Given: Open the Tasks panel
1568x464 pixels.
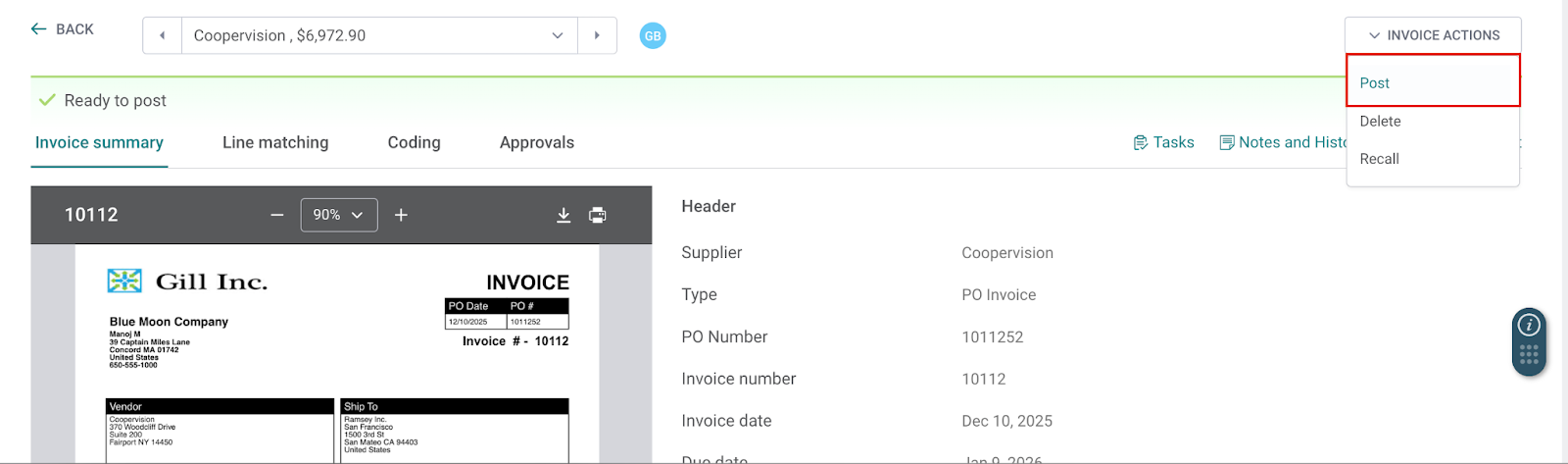Looking at the screenshot, I should 1163,142.
